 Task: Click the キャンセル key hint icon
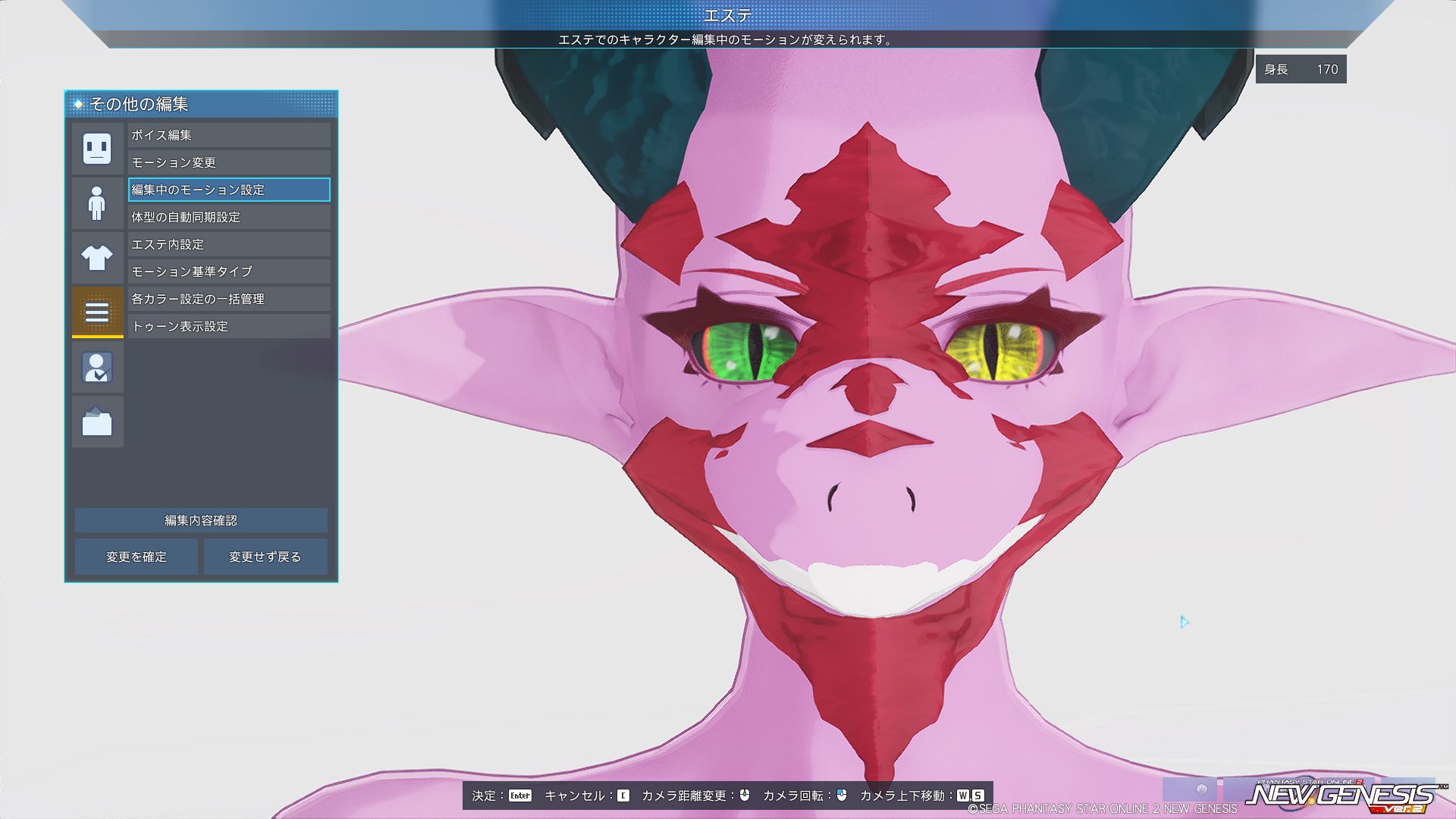point(623,795)
